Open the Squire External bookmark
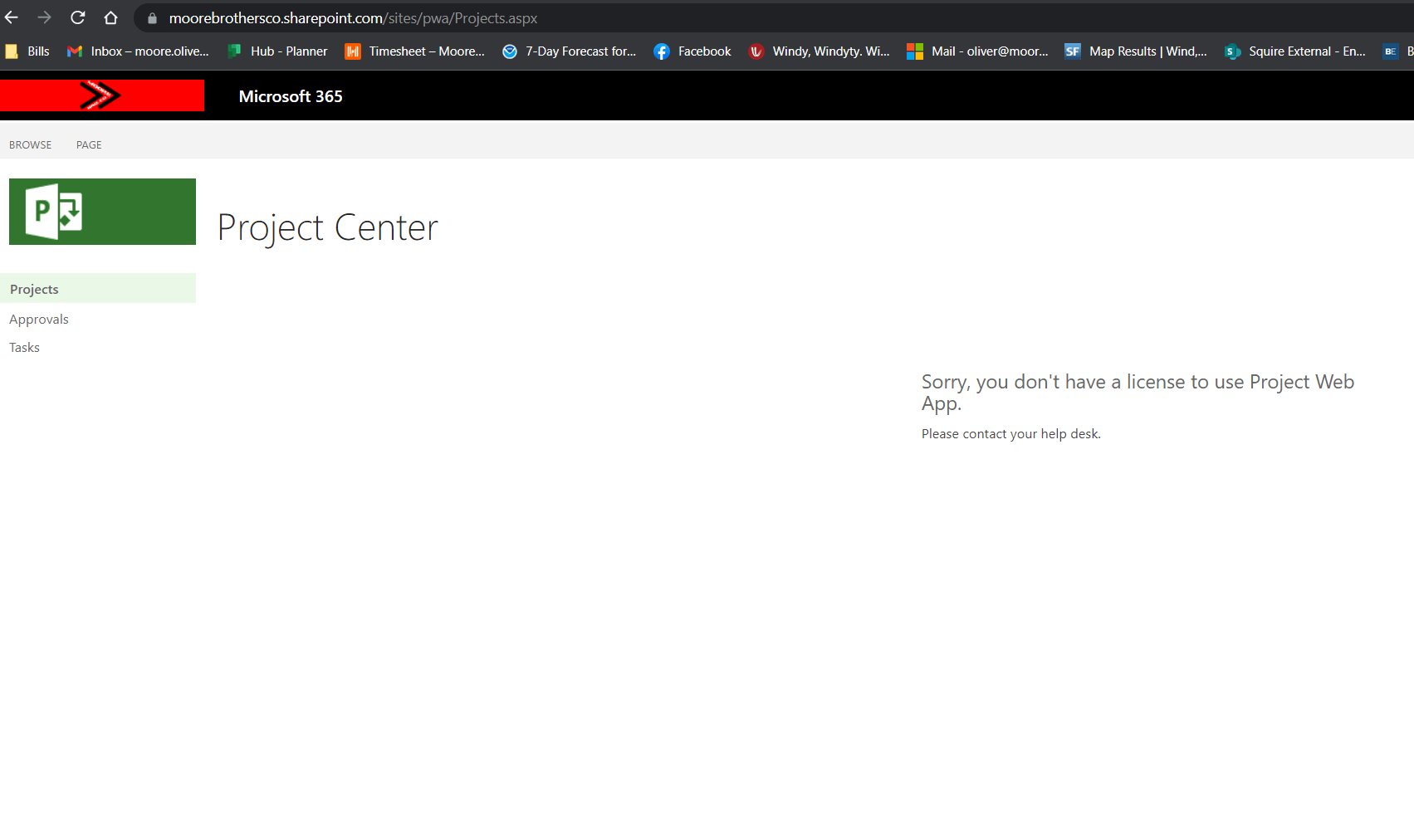 coord(1295,51)
